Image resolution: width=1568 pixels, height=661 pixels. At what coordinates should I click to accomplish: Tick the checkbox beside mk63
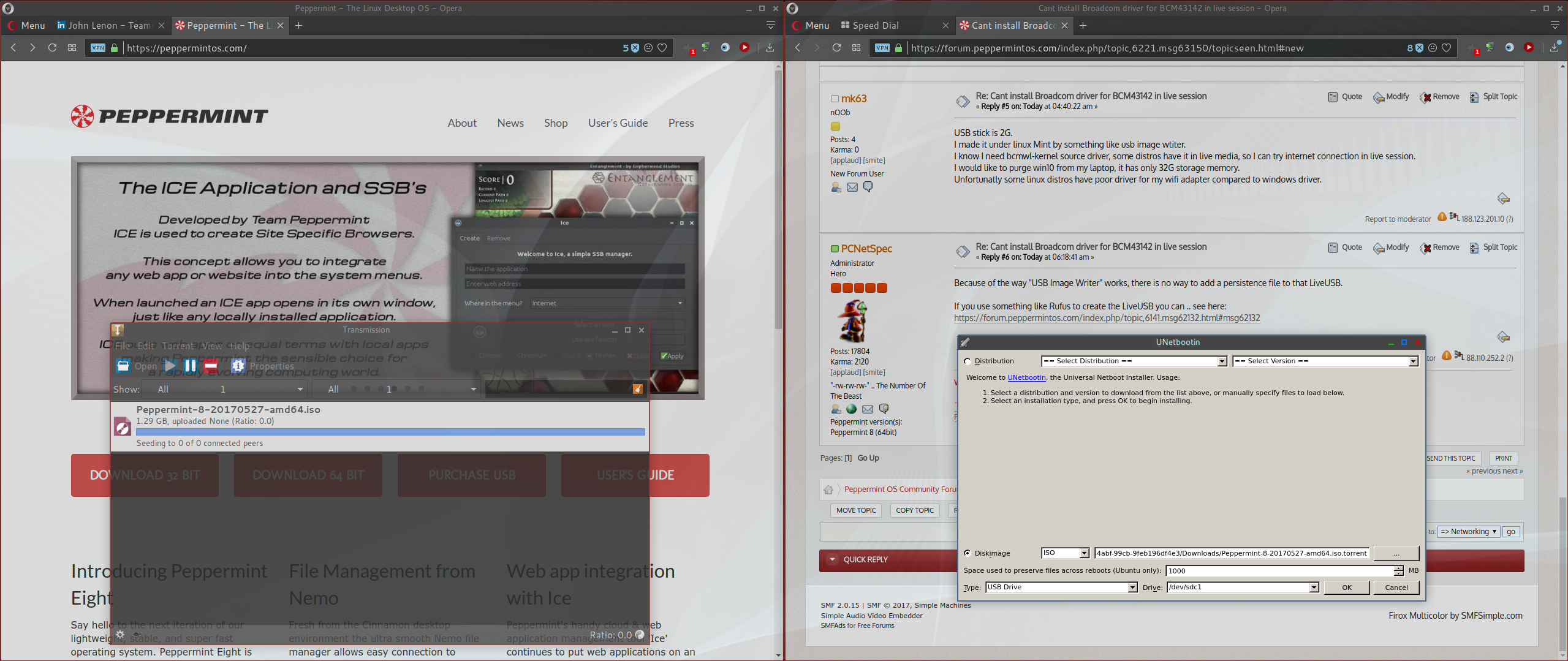[835, 99]
